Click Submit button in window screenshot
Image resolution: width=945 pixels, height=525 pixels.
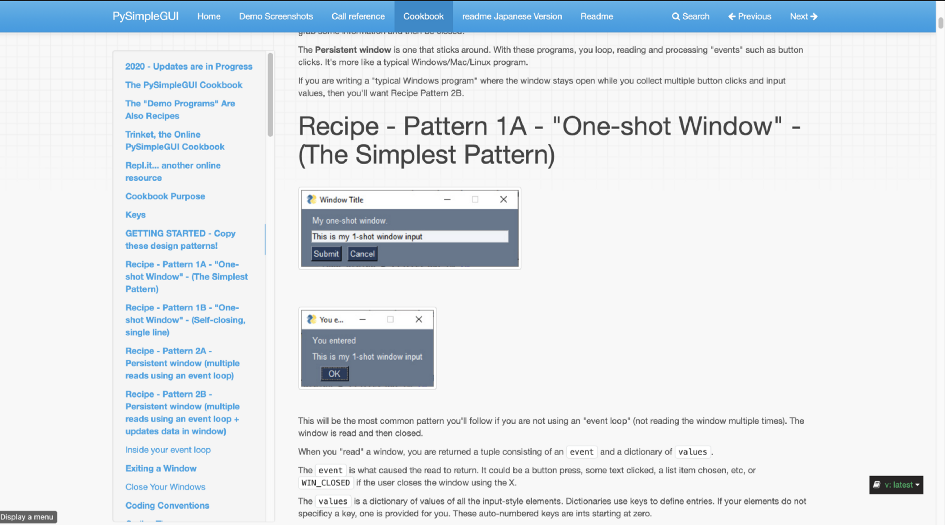[x=326, y=254]
